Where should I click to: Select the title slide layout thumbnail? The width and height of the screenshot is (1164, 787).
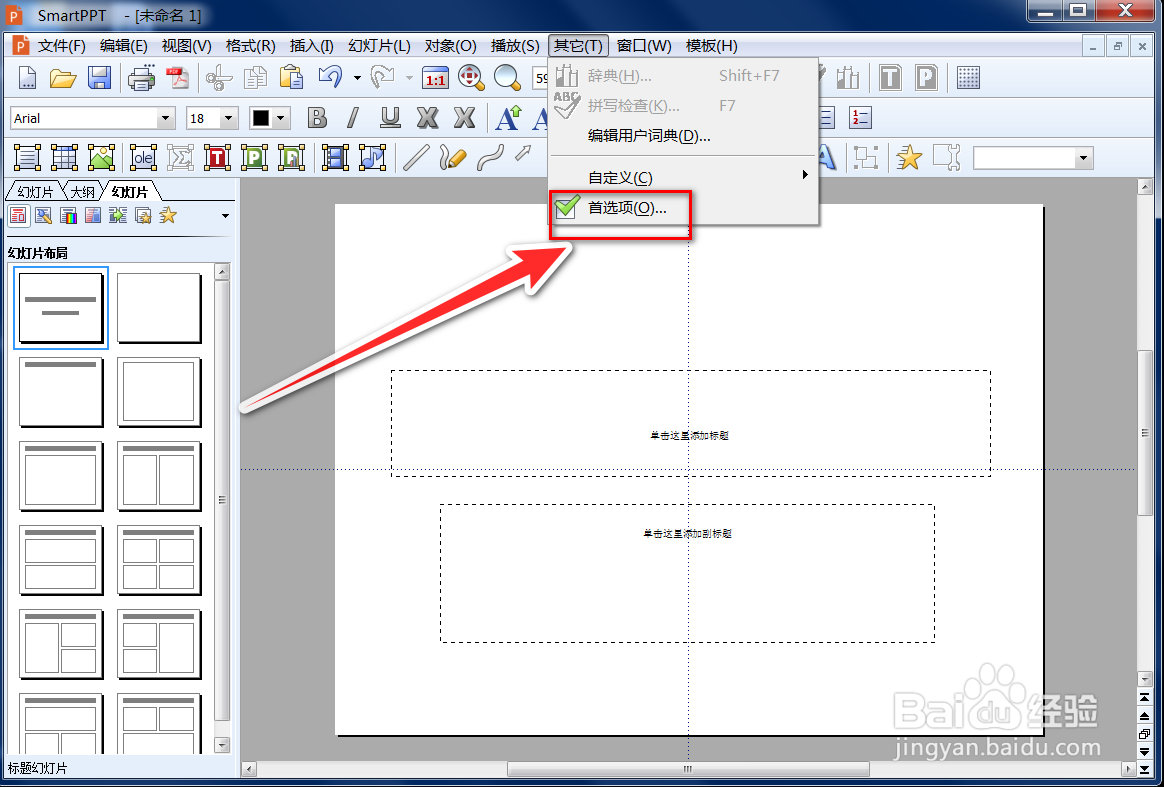point(61,307)
